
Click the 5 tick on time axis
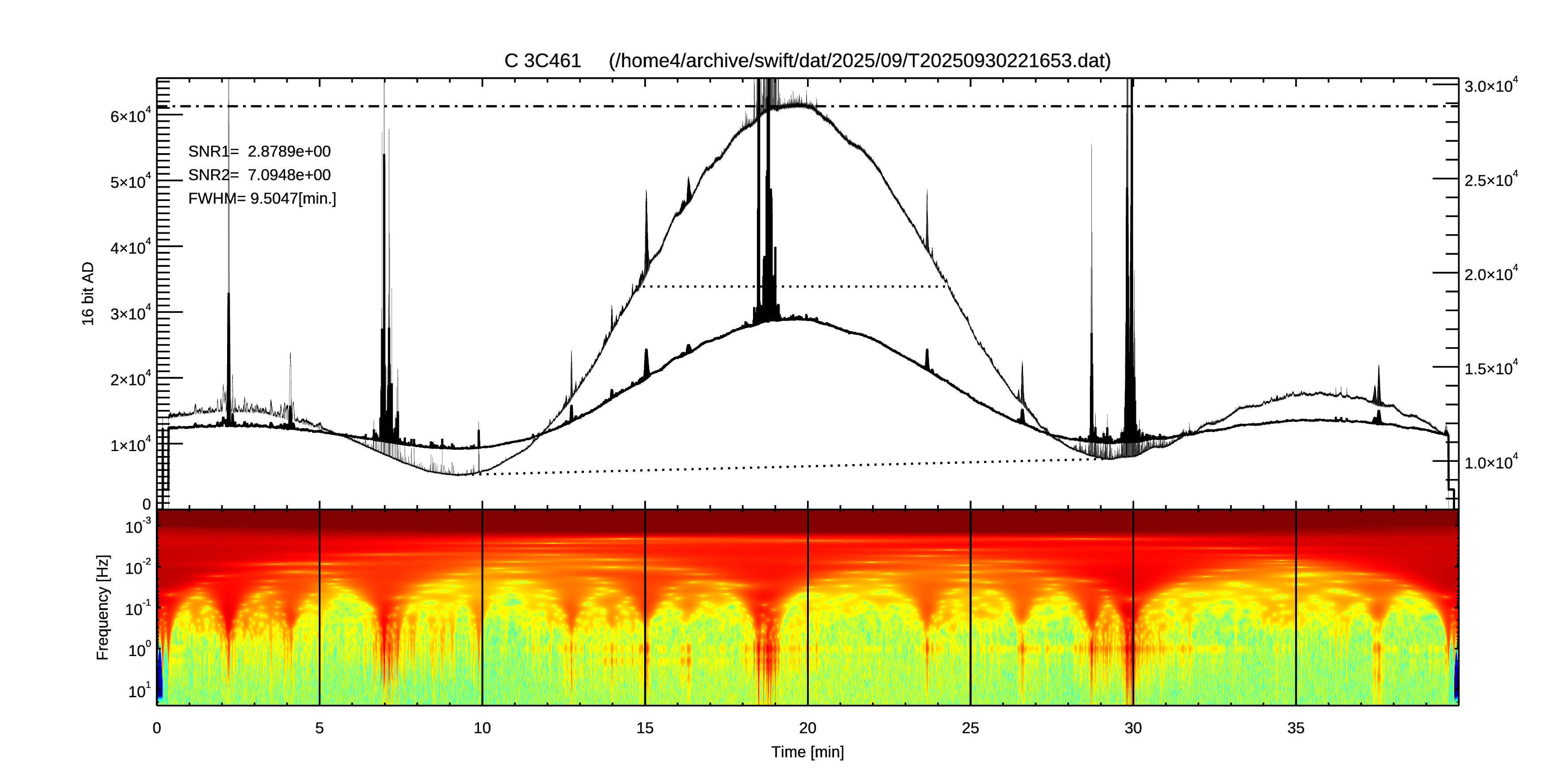click(320, 728)
